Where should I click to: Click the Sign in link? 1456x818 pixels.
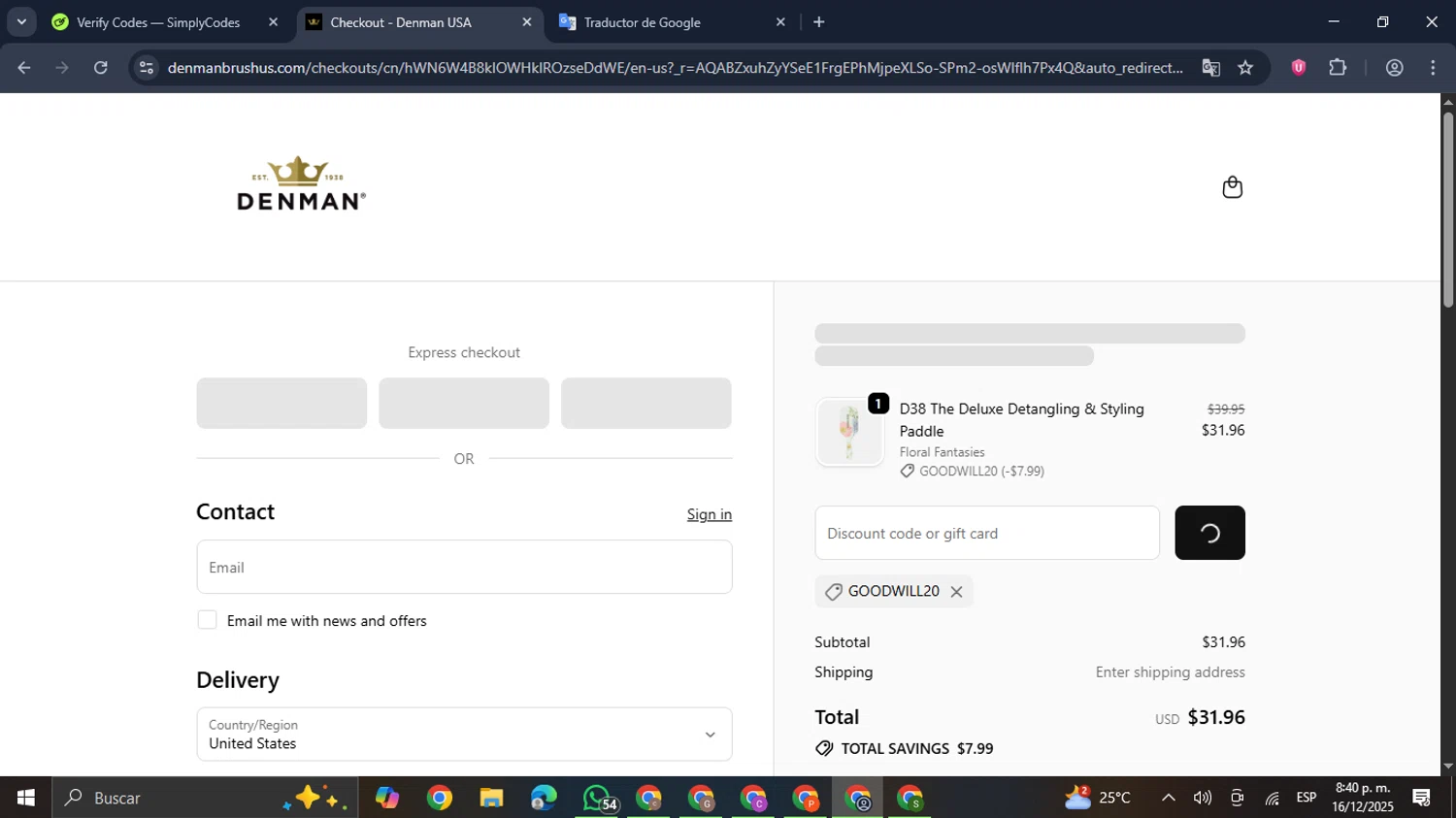point(710,514)
